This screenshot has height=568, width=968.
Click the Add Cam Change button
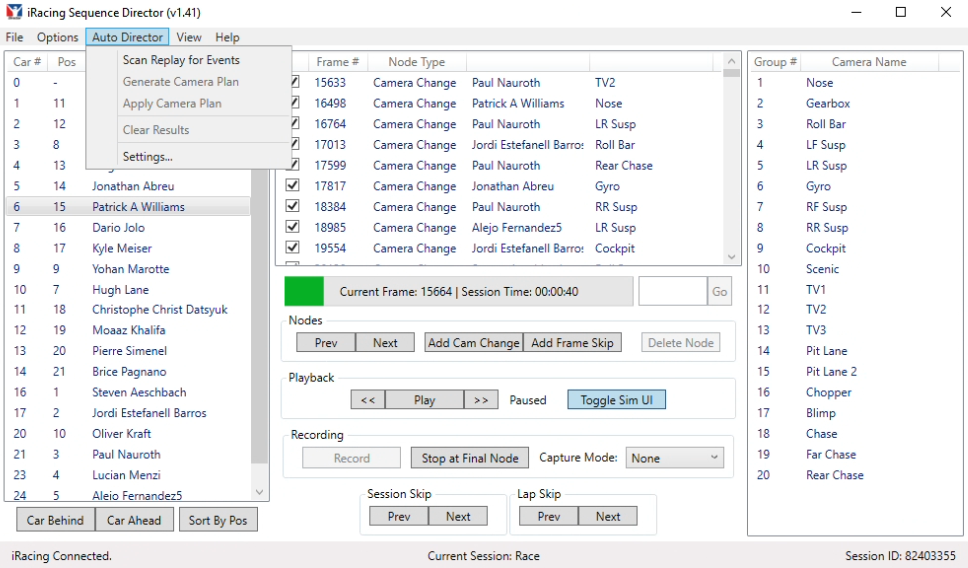click(x=473, y=343)
